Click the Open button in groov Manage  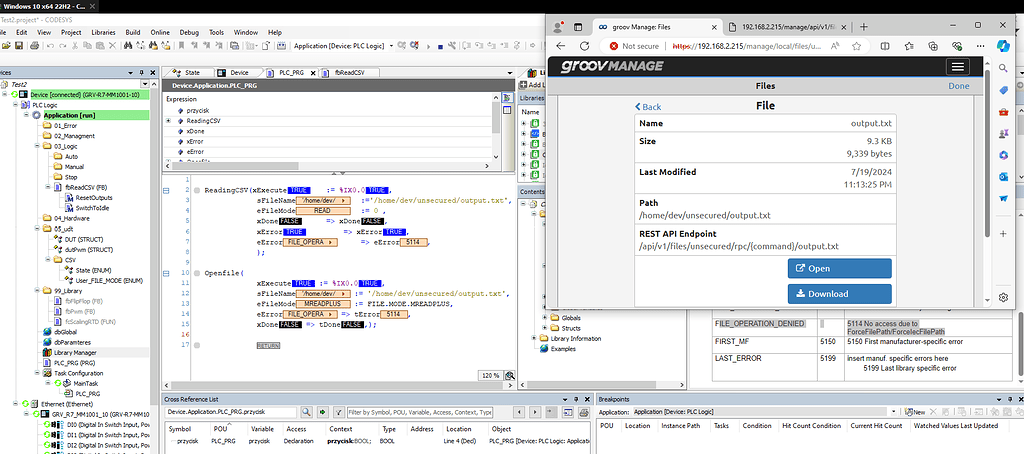pyautogui.click(x=839, y=268)
